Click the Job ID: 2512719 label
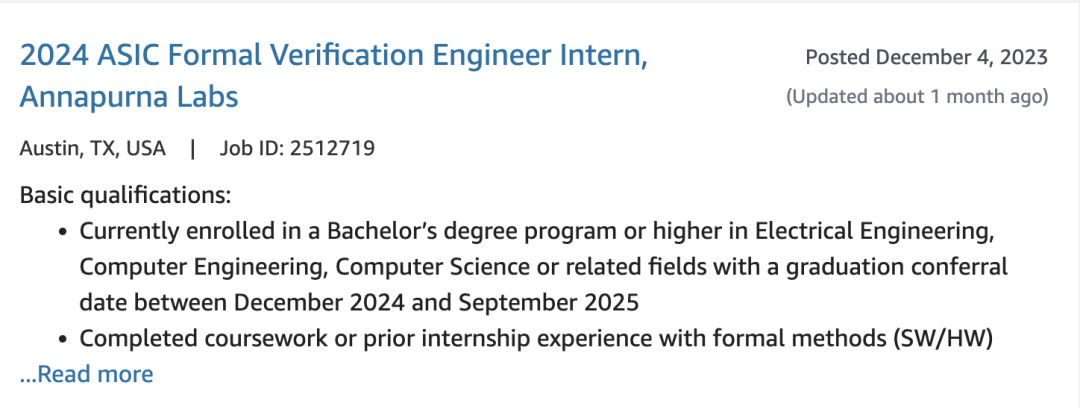The width and height of the screenshot is (1080, 409). (x=297, y=148)
